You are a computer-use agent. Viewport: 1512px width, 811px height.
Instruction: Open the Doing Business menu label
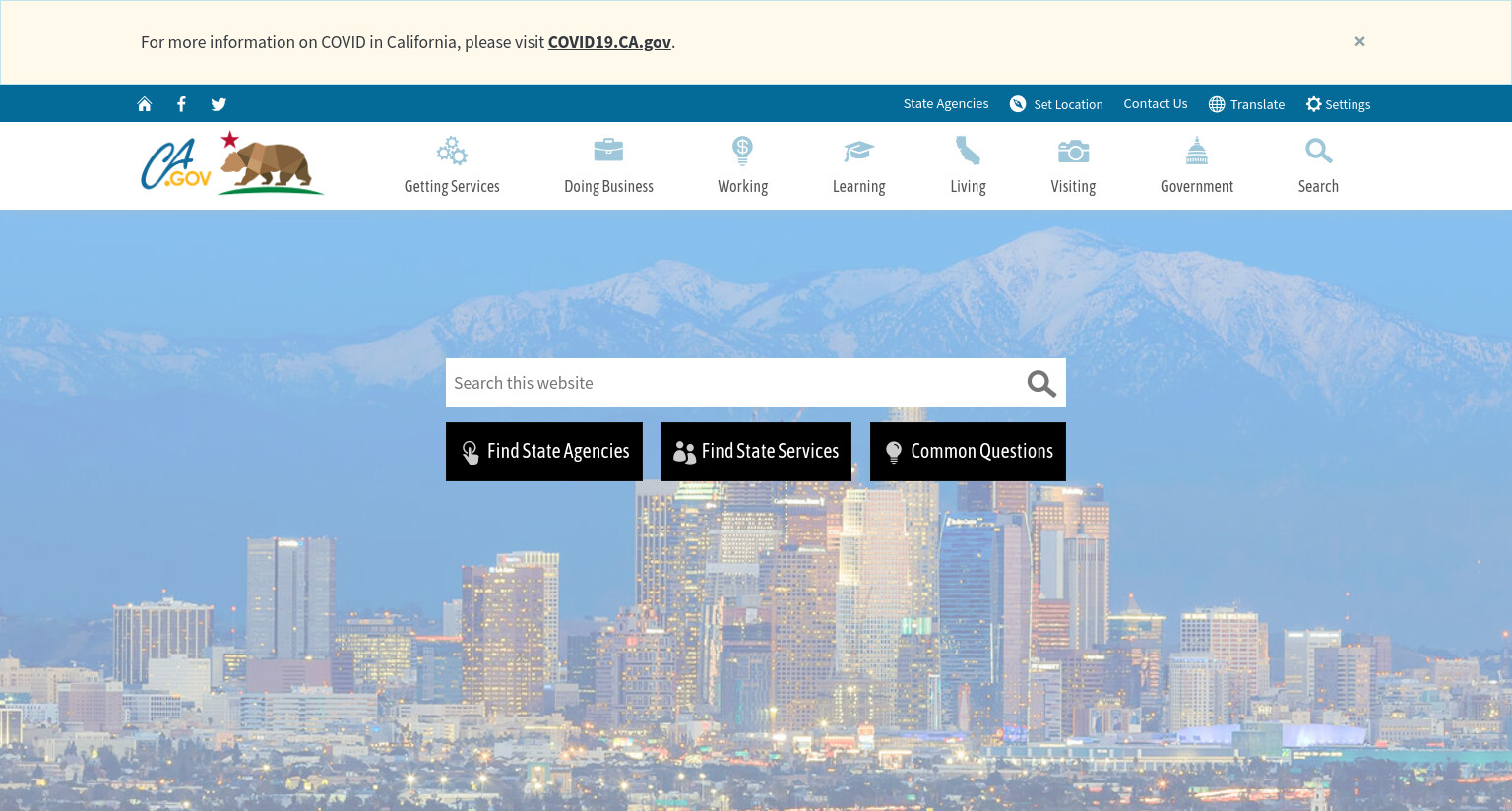click(608, 186)
